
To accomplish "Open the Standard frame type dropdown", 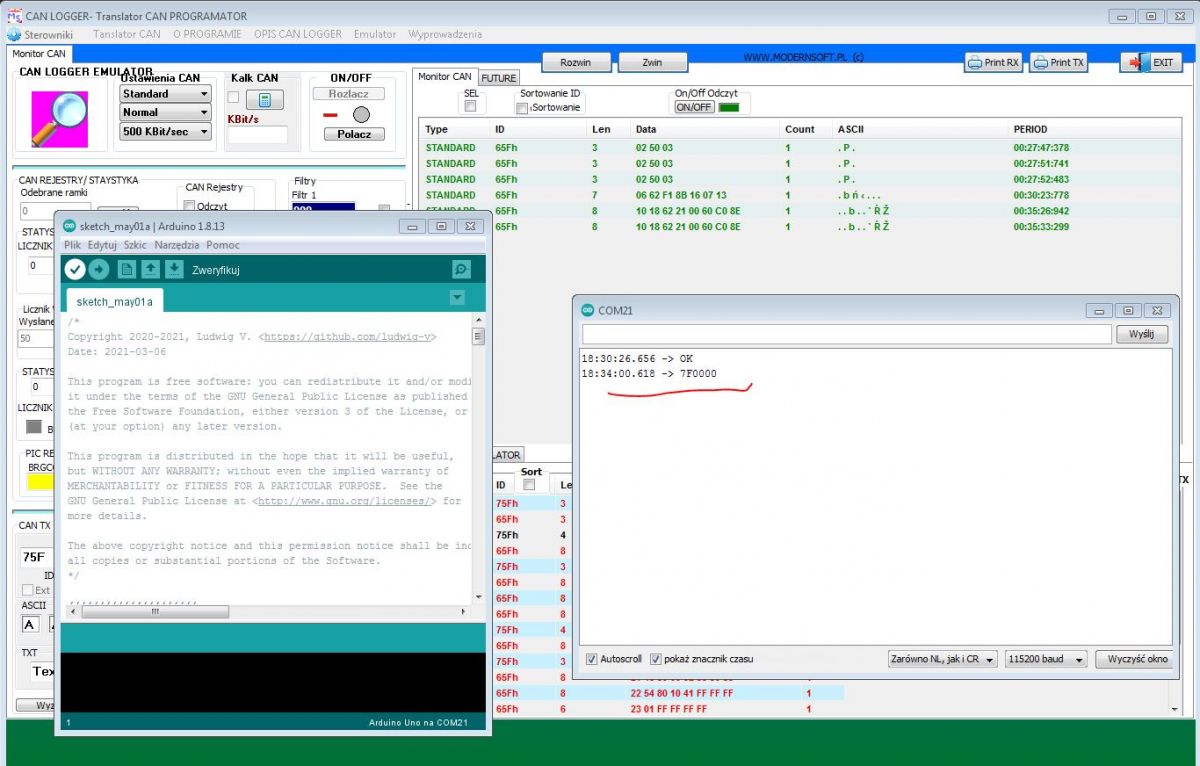I will click(x=165, y=93).
